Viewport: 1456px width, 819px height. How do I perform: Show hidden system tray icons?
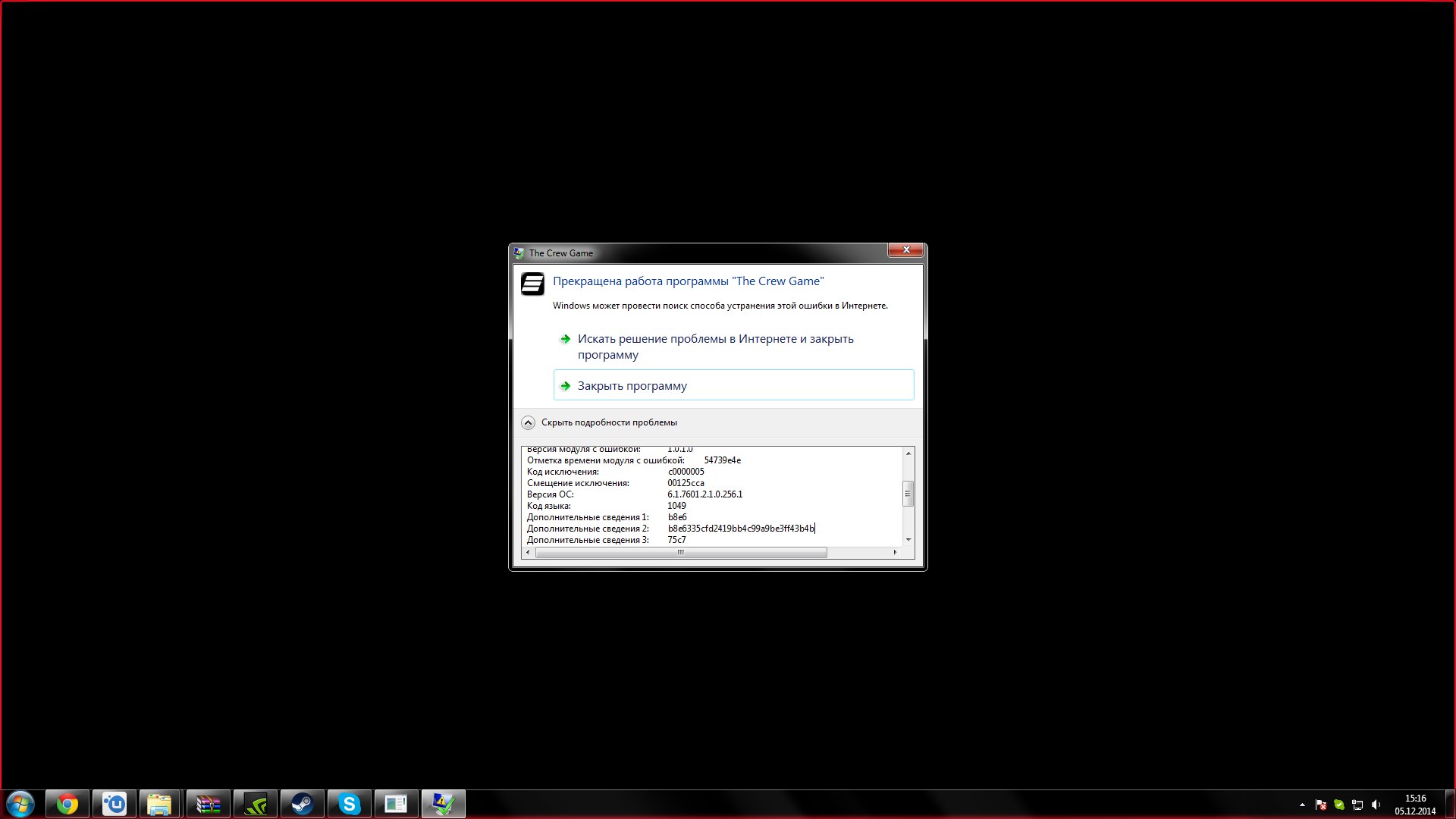click(x=1302, y=805)
